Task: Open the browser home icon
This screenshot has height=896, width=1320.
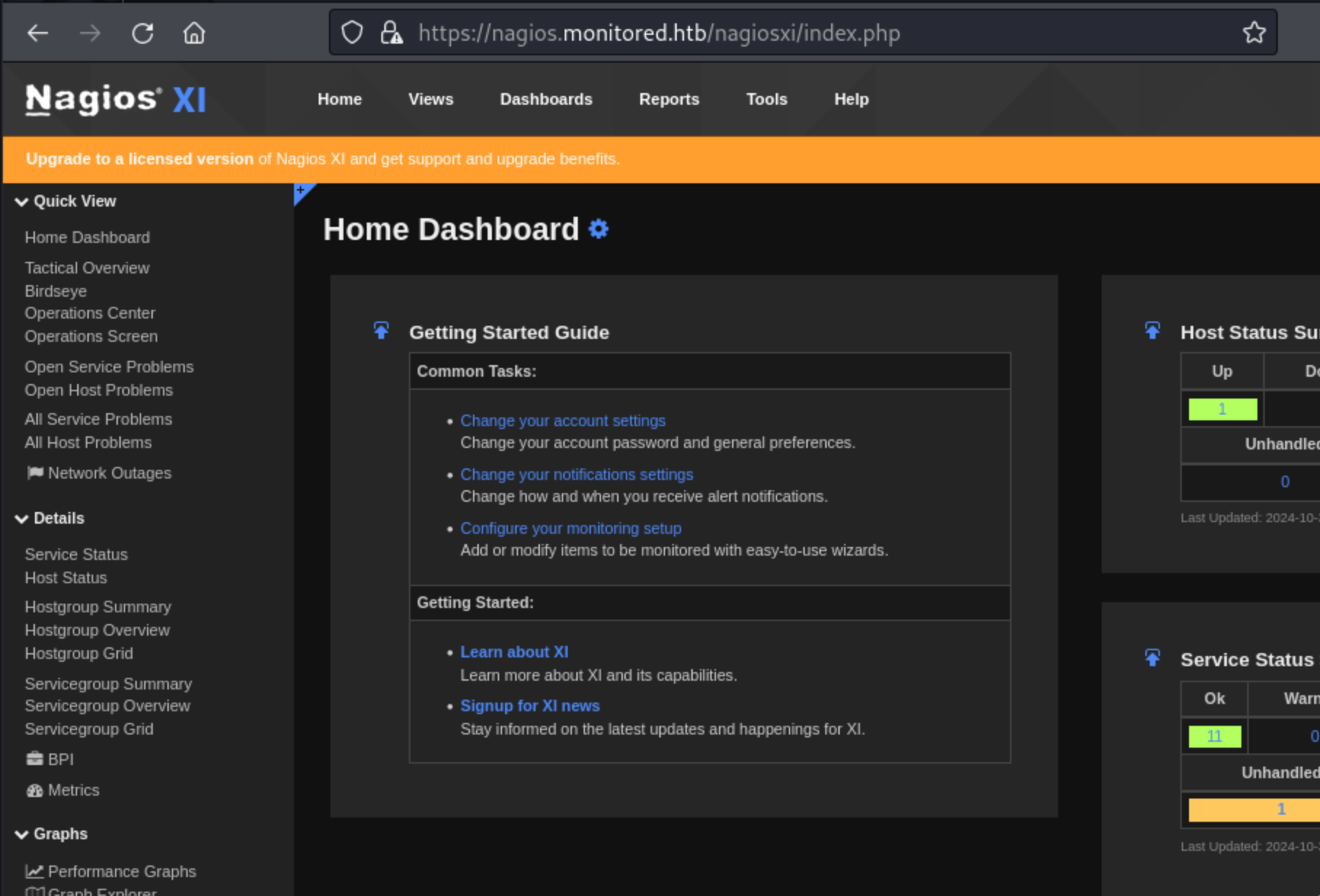Action: click(x=194, y=33)
